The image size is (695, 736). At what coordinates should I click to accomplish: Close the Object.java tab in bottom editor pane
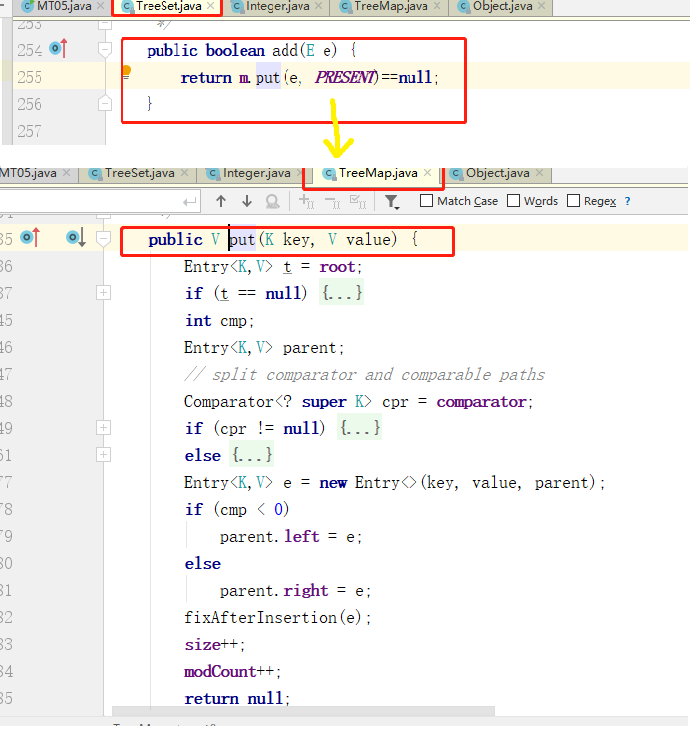[540, 173]
